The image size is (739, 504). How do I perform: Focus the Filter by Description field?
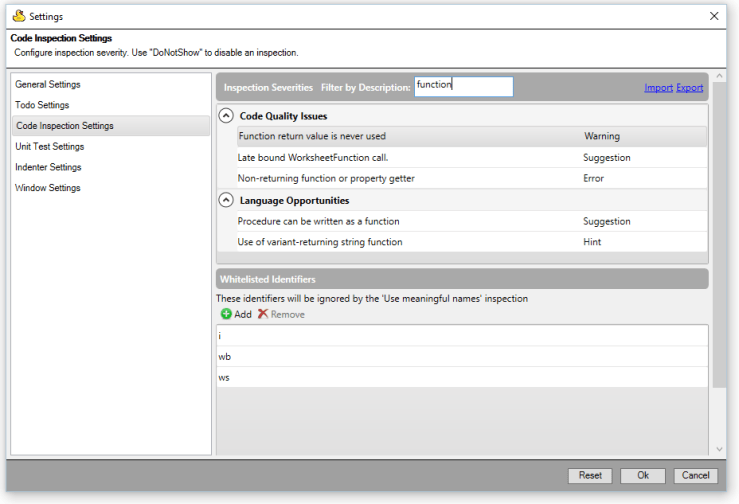coord(464,87)
